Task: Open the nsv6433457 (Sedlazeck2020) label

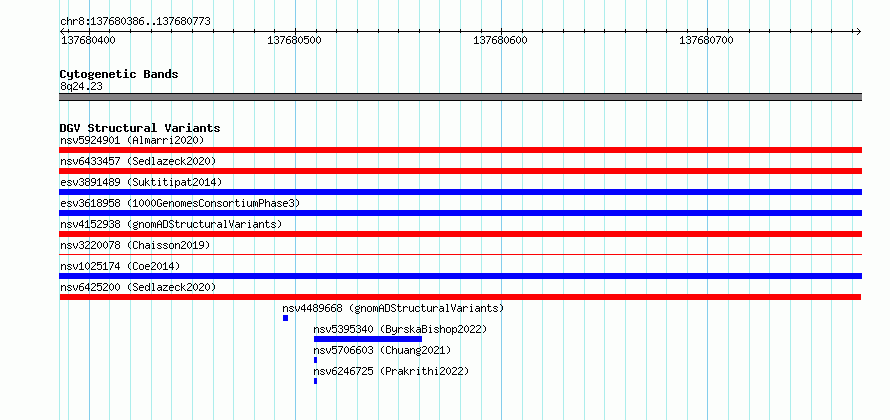Action: point(138,161)
